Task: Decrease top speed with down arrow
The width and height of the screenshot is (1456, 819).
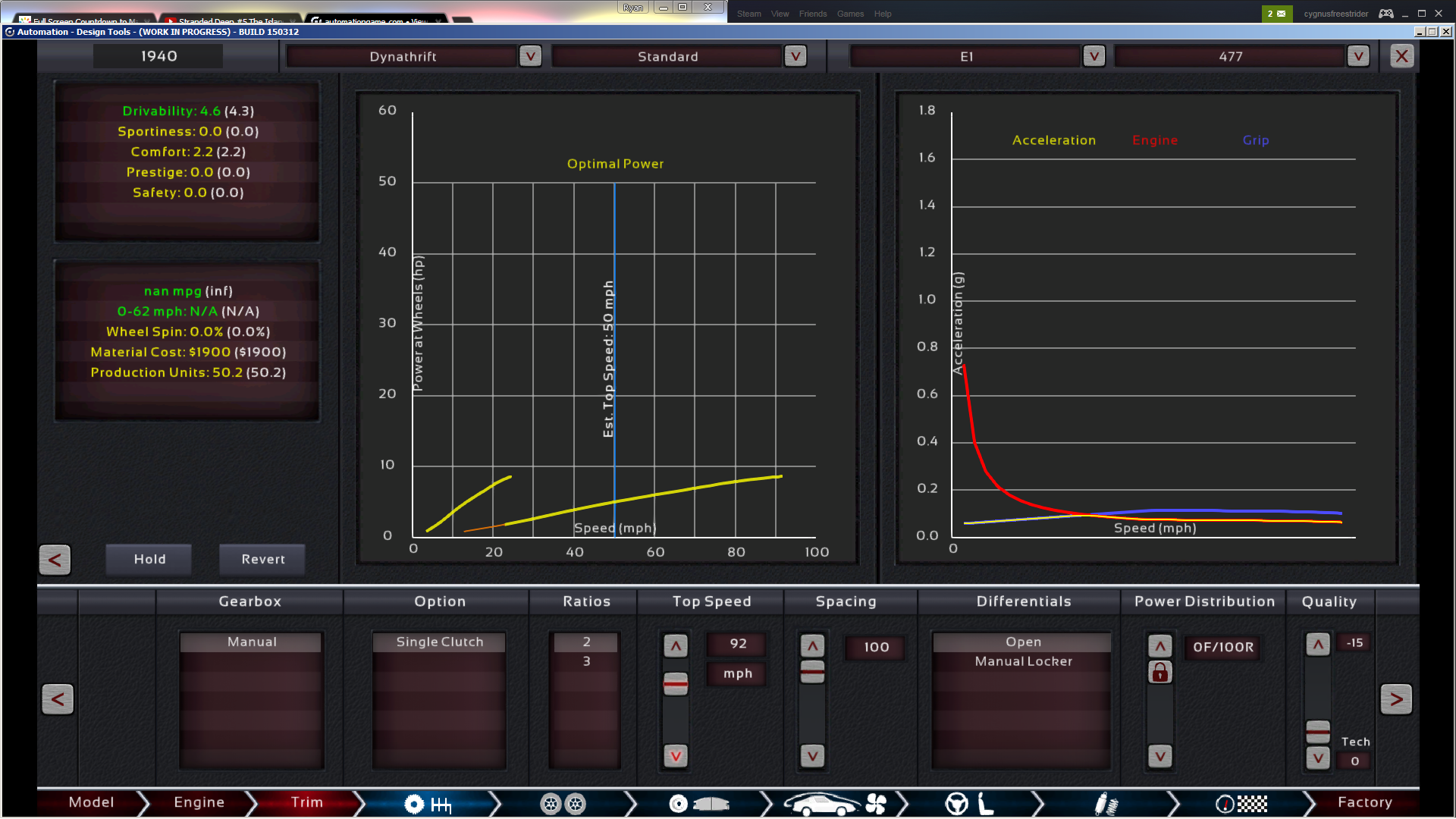Action: [676, 756]
